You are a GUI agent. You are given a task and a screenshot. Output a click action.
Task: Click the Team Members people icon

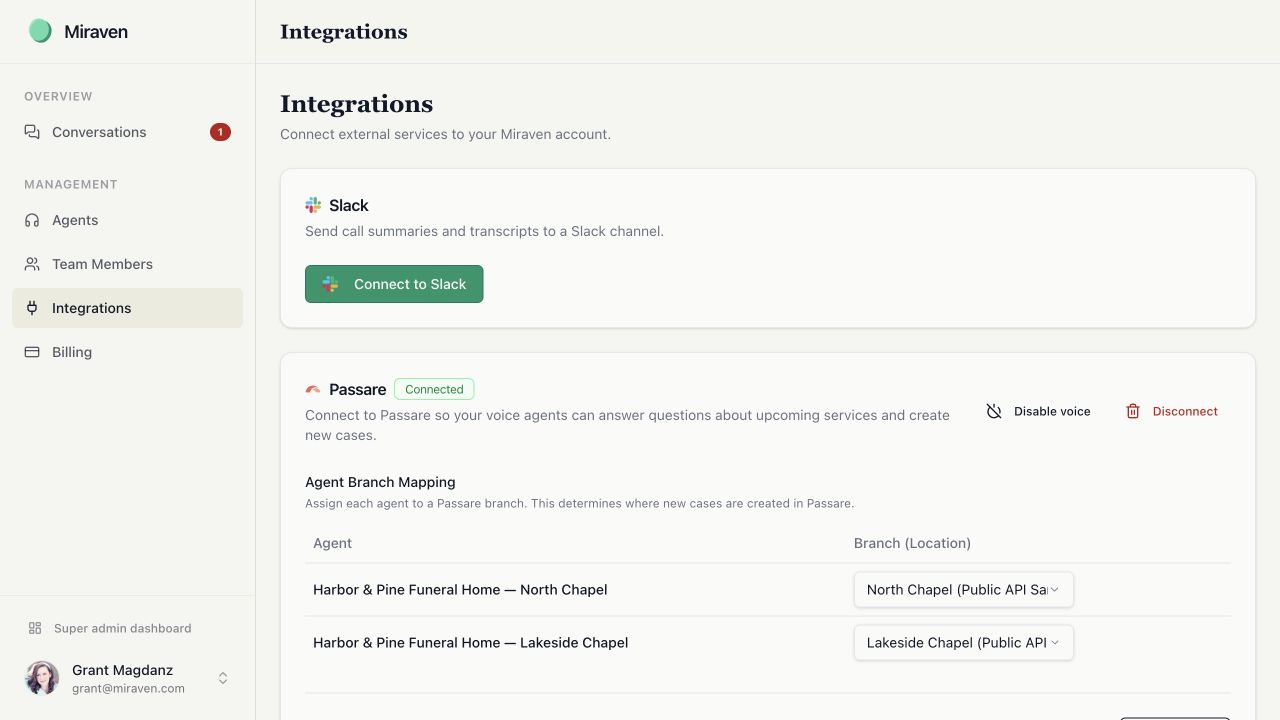click(x=32, y=264)
